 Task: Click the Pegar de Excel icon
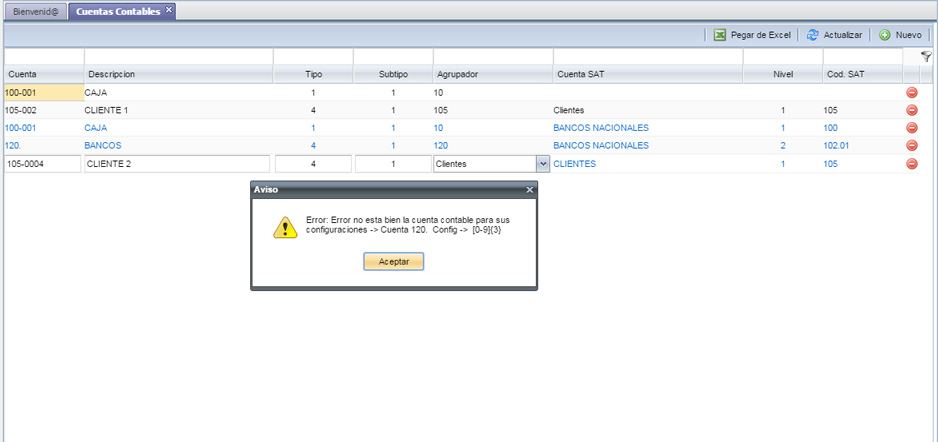coord(720,35)
